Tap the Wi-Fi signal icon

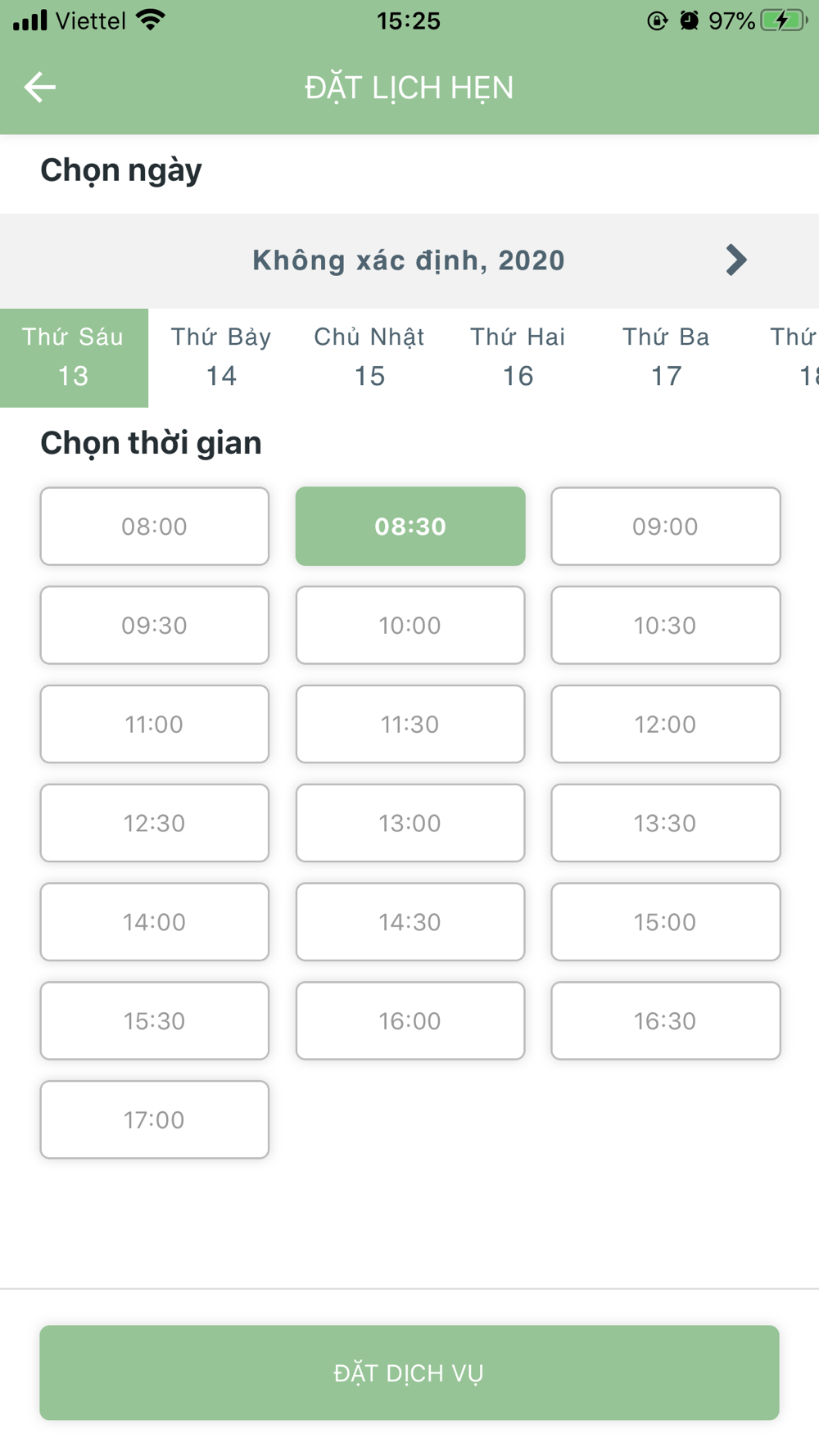tap(151, 20)
